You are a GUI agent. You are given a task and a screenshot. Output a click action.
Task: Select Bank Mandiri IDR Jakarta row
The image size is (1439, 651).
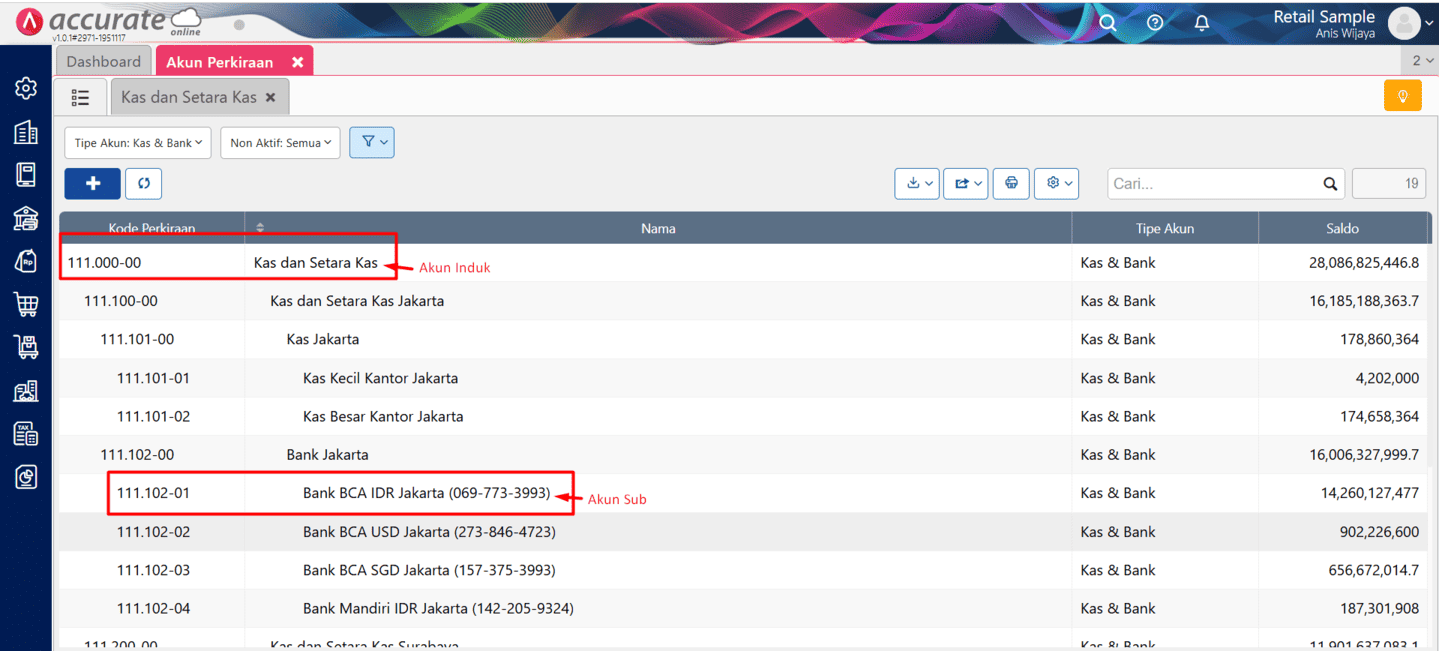[x=438, y=608]
